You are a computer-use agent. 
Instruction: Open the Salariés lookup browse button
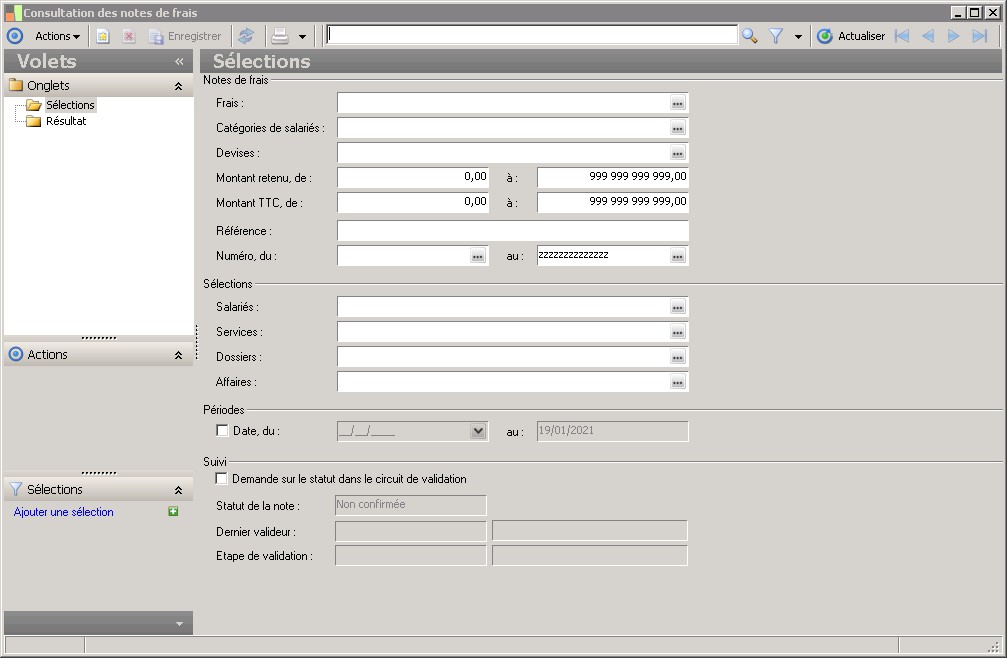pos(677,307)
